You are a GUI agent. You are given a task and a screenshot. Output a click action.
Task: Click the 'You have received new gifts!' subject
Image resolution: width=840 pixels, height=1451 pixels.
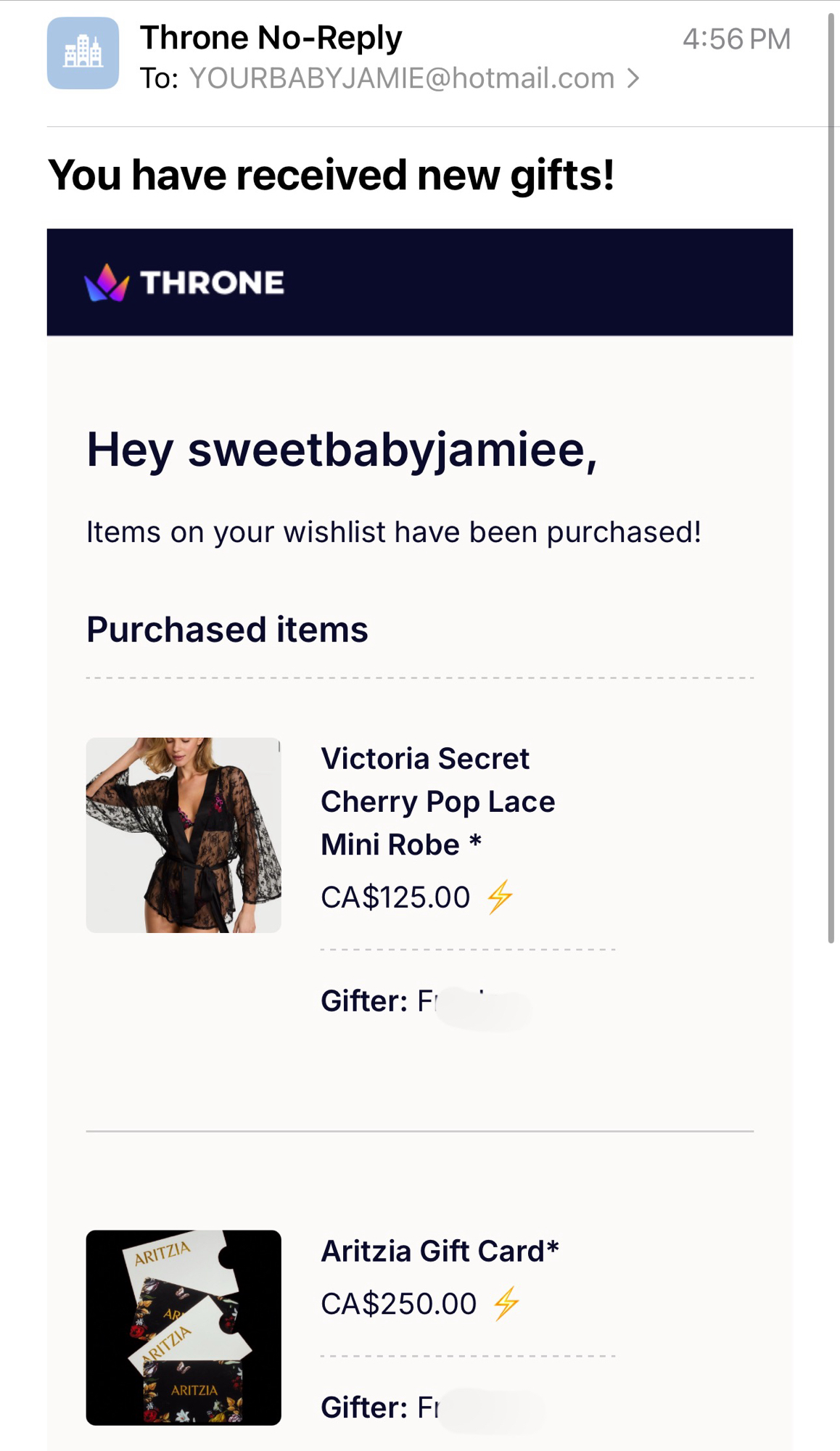click(331, 176)
